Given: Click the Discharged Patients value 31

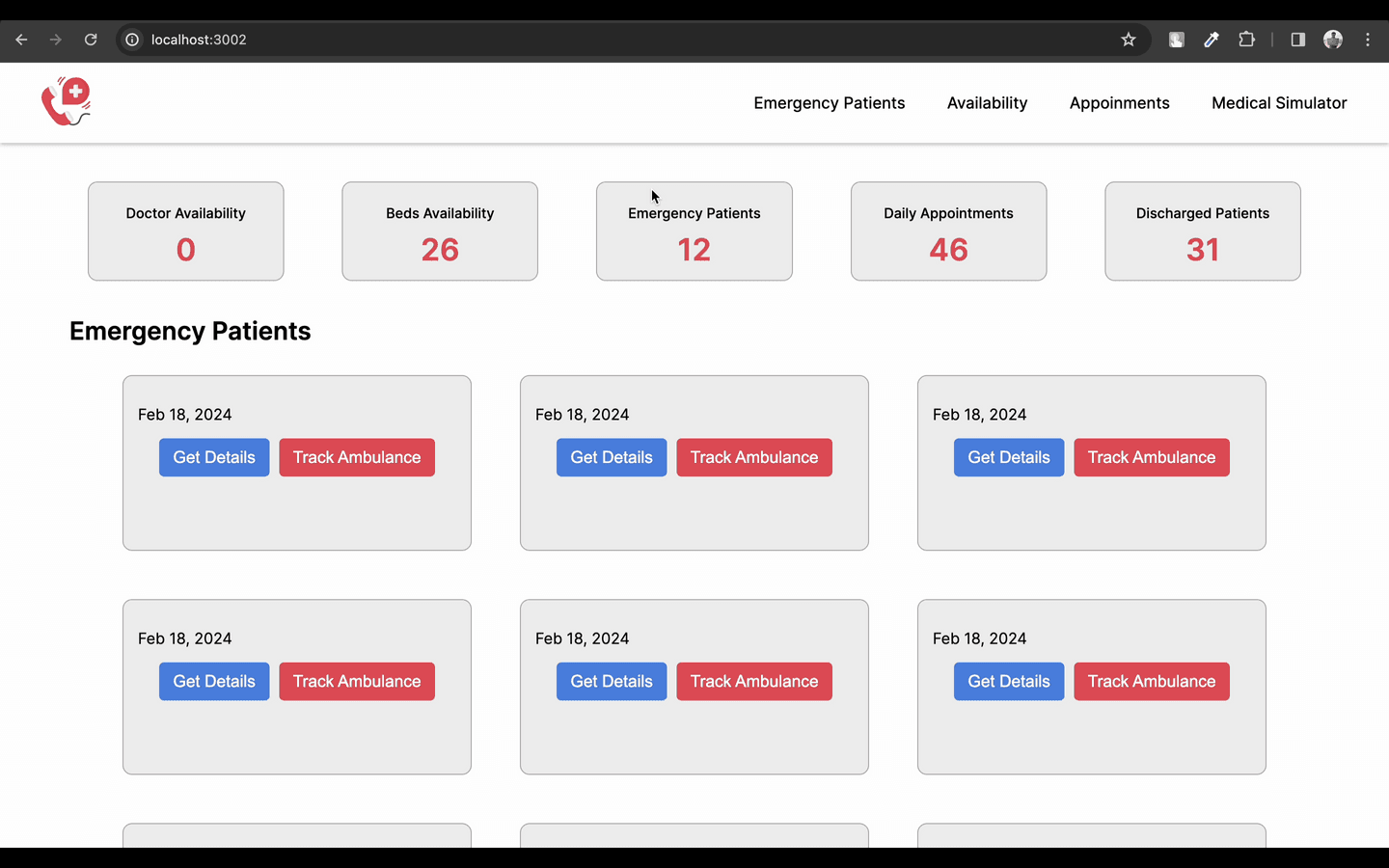Looking at the screenshot, I should tap(1203, 250).
